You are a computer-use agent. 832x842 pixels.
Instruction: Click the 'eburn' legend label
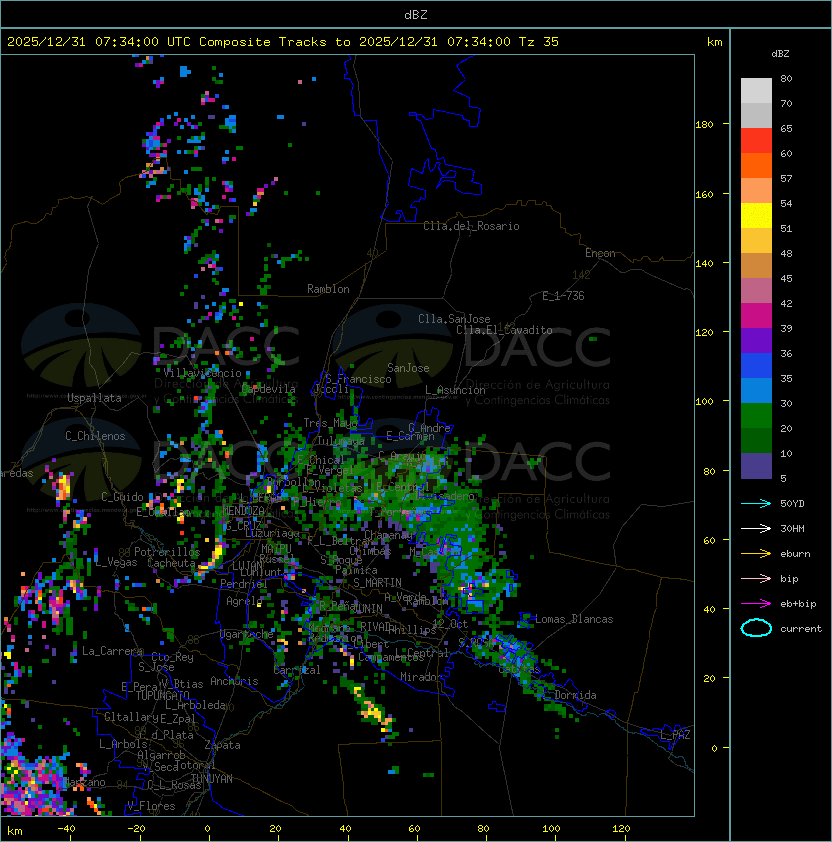click(x=795, y=554)
